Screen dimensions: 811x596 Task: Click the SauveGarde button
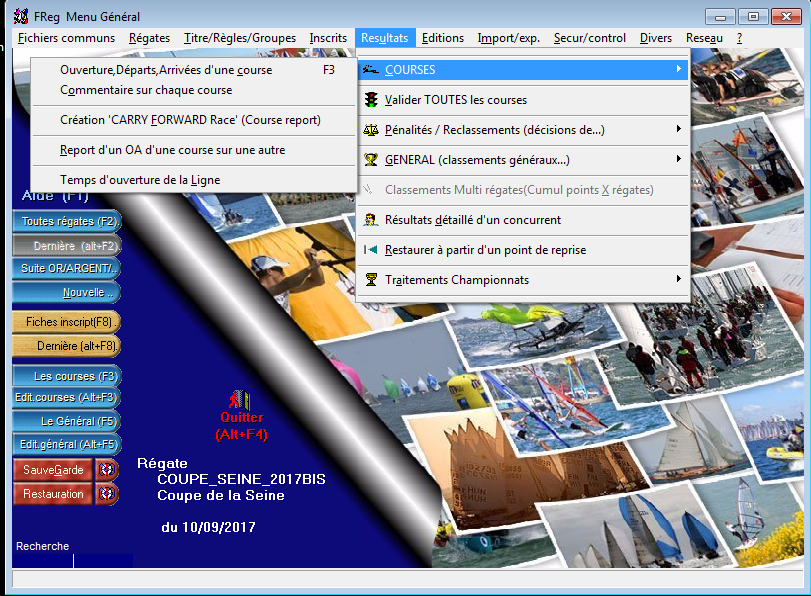tap(53, 470)
